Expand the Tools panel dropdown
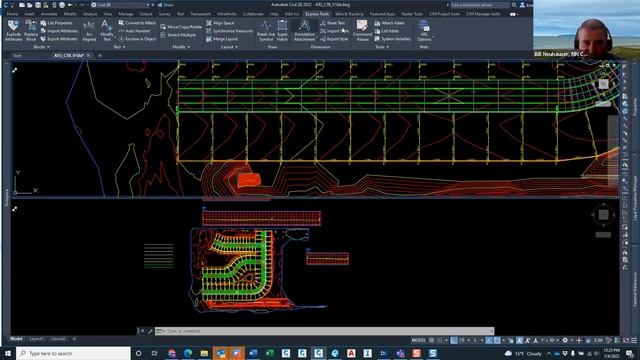Viewport: 640px width, 360px height. pyautogui.click(x=382, y=47)
